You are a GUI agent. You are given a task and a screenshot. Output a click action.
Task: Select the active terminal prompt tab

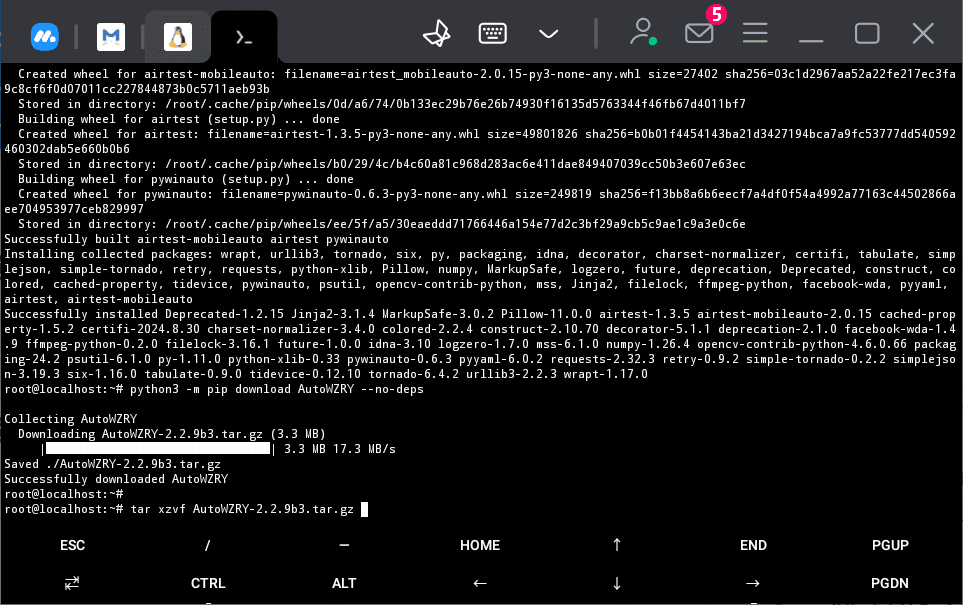coord(243,37)
